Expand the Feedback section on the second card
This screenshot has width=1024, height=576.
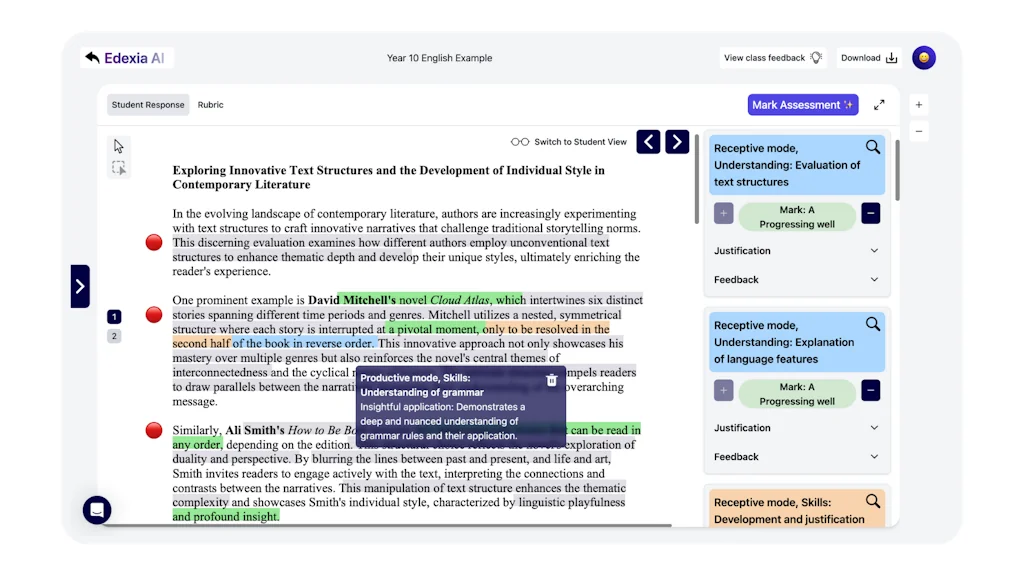(796, 456)
